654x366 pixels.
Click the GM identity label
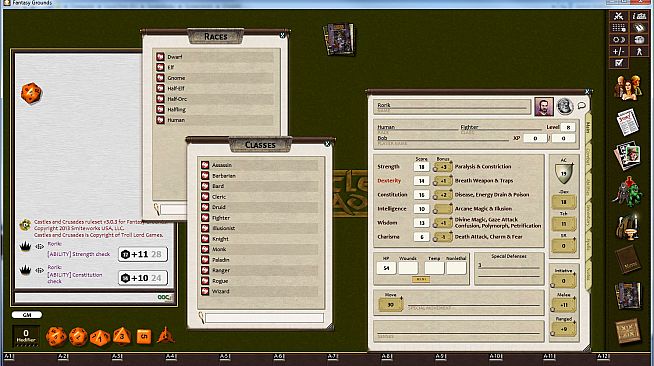(x=27, y=315)
